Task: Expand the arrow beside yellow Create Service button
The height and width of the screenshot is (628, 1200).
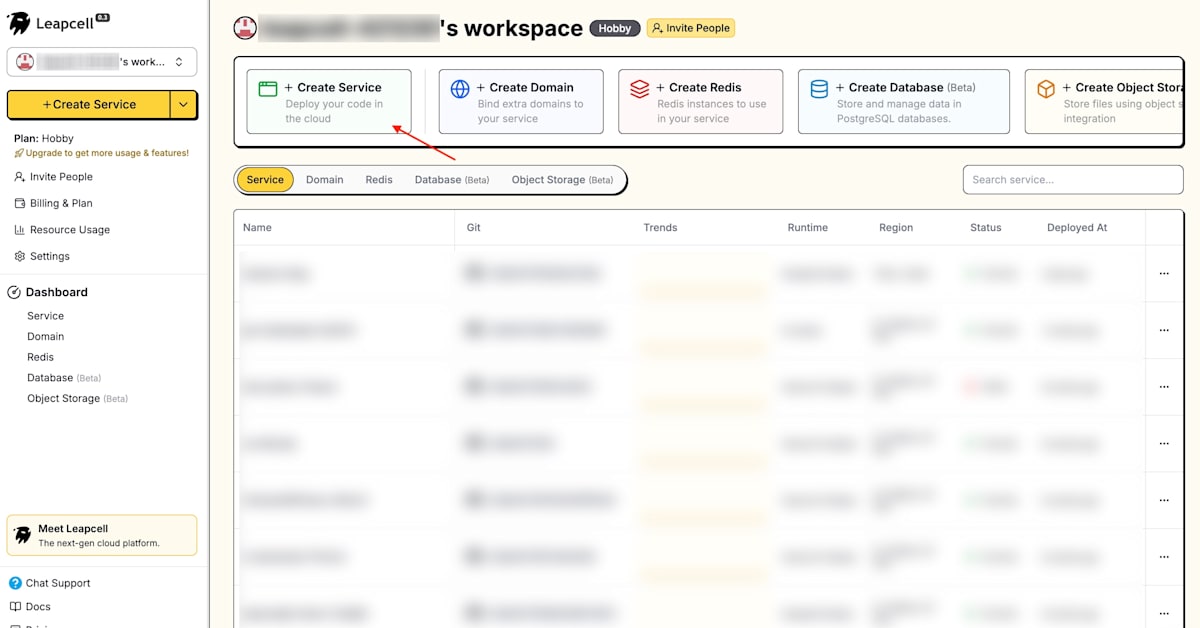Action: (x=183, y=104)
